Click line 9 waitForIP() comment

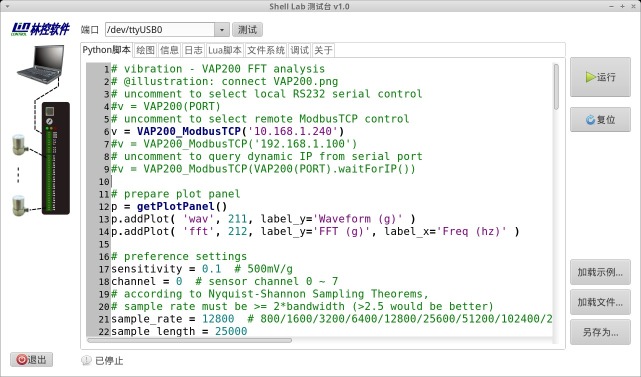pyautogui.click(x=263, y=169)
